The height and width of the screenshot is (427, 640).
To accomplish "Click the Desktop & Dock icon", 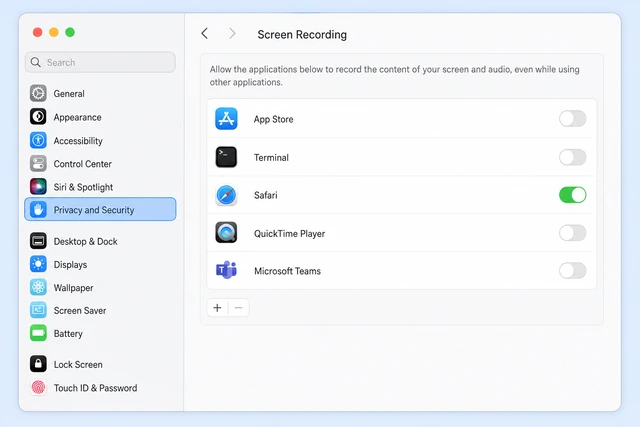I will tap(38, 241).
